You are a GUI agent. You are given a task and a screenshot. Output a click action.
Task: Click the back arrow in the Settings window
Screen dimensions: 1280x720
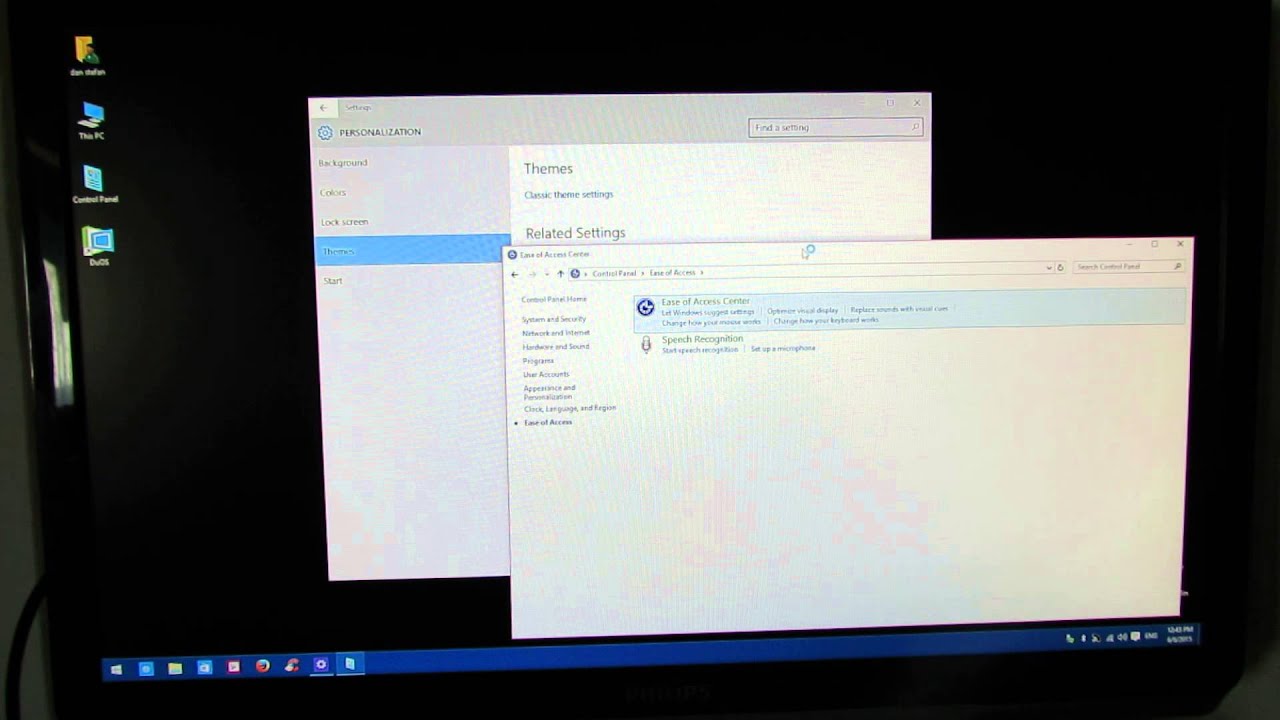pyautogui.click(x=323, y=107)
